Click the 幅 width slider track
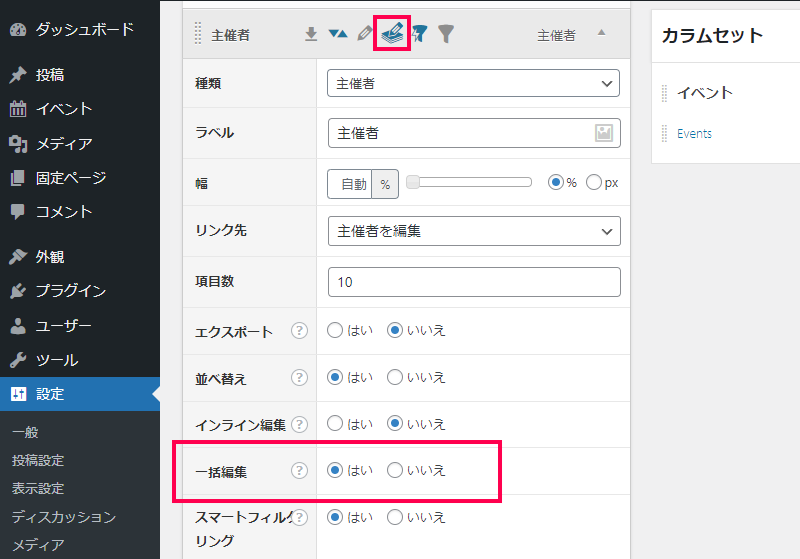Viewport: 800px width, 559px height. click(x=469, y=182)
